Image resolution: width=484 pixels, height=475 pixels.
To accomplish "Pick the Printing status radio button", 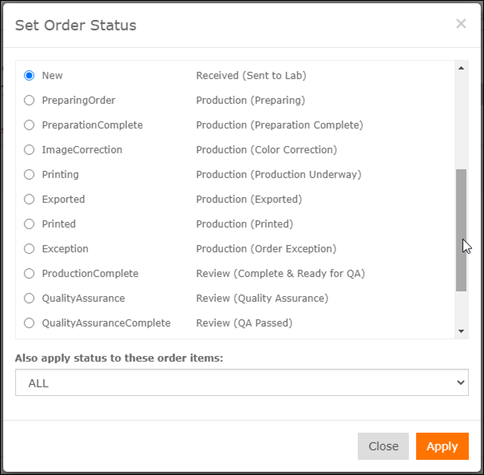I will (29, 174).
